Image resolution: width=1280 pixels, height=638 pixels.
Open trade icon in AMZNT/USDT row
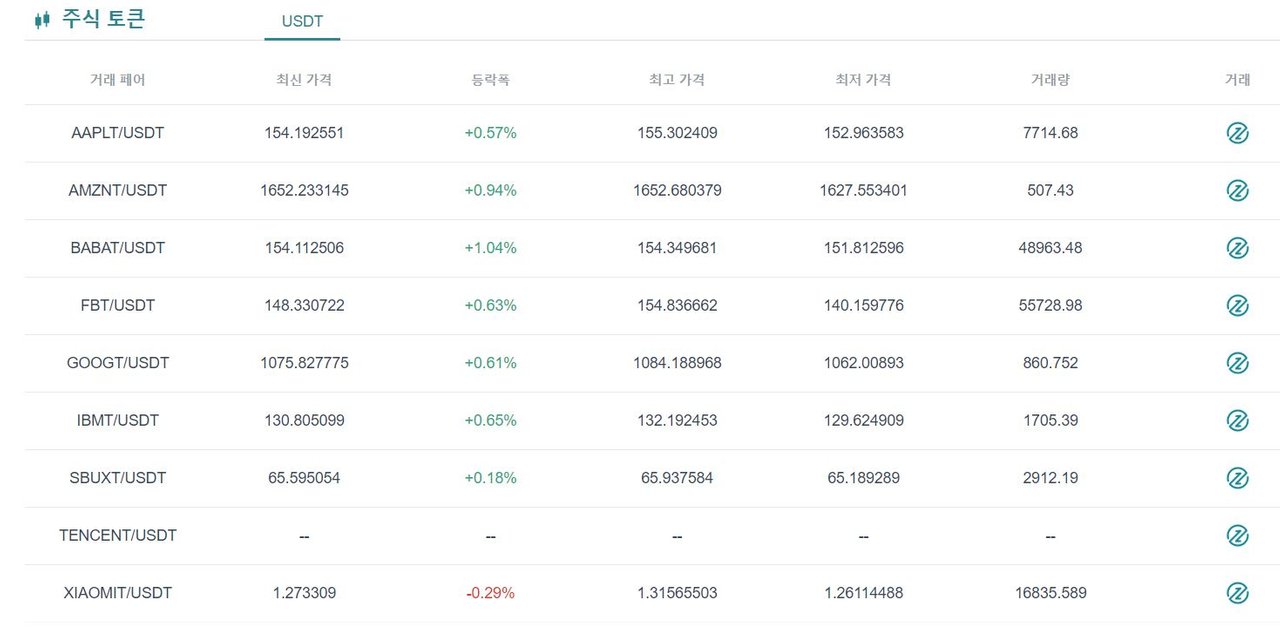(1237, 190)
